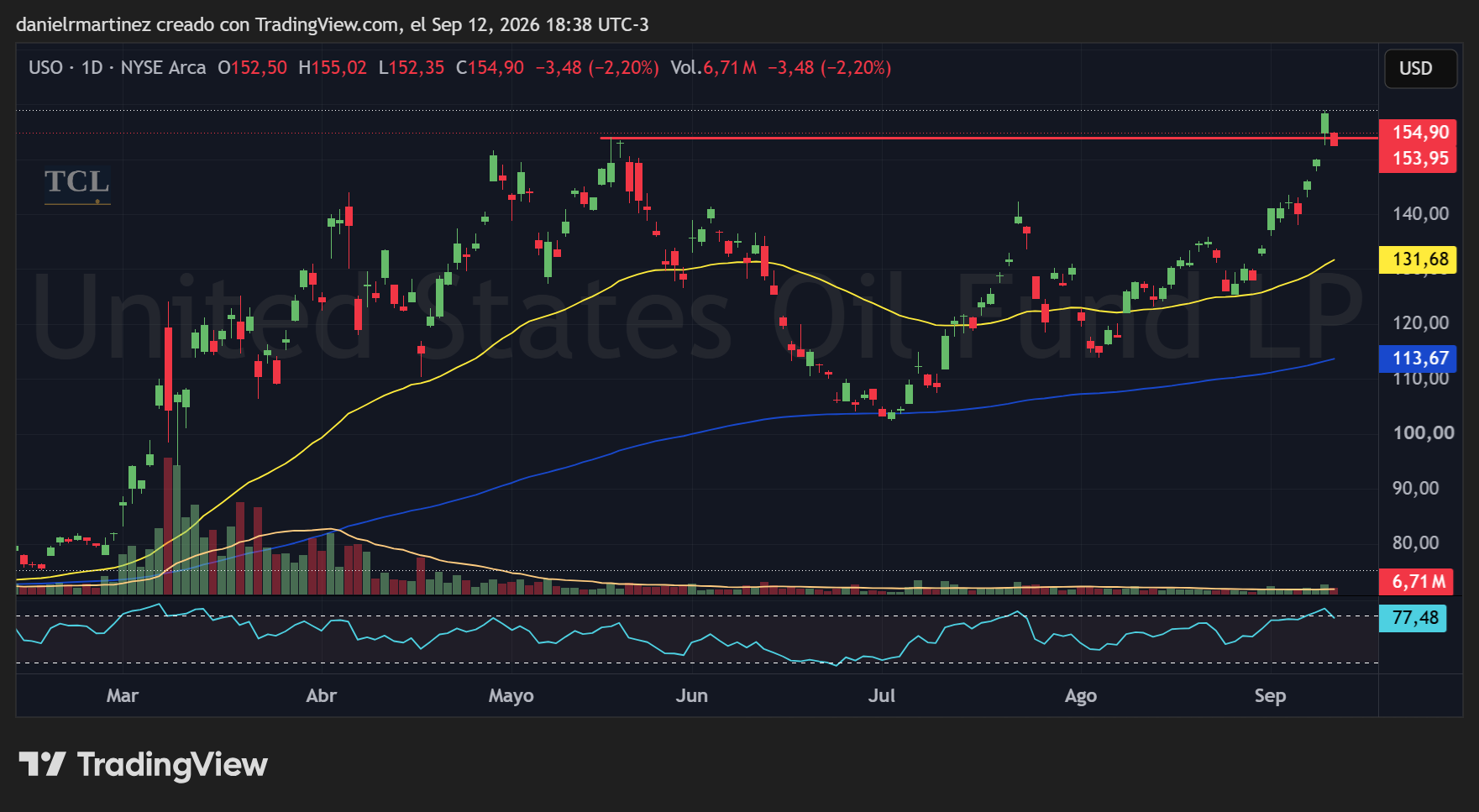Click the Mayo label on time axis

[x=511, y=696]
